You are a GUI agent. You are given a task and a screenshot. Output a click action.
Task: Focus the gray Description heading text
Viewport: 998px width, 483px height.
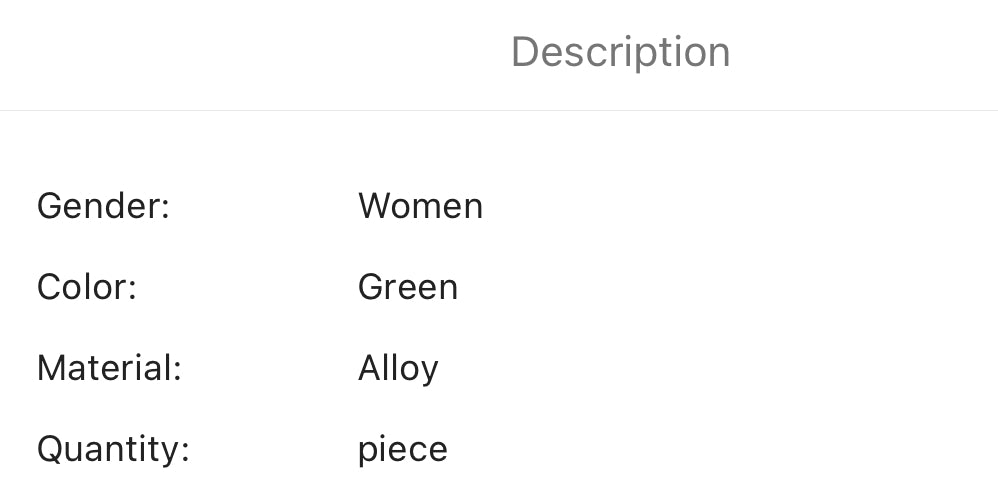click(620, 52)
